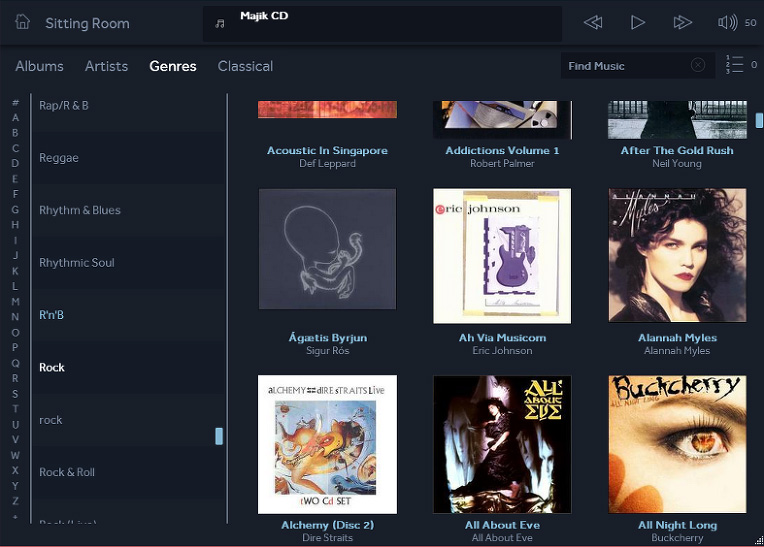Skip to previous track
Image resolution: width=764 pixels, height=547 pixels.
[x=593, y=22]
